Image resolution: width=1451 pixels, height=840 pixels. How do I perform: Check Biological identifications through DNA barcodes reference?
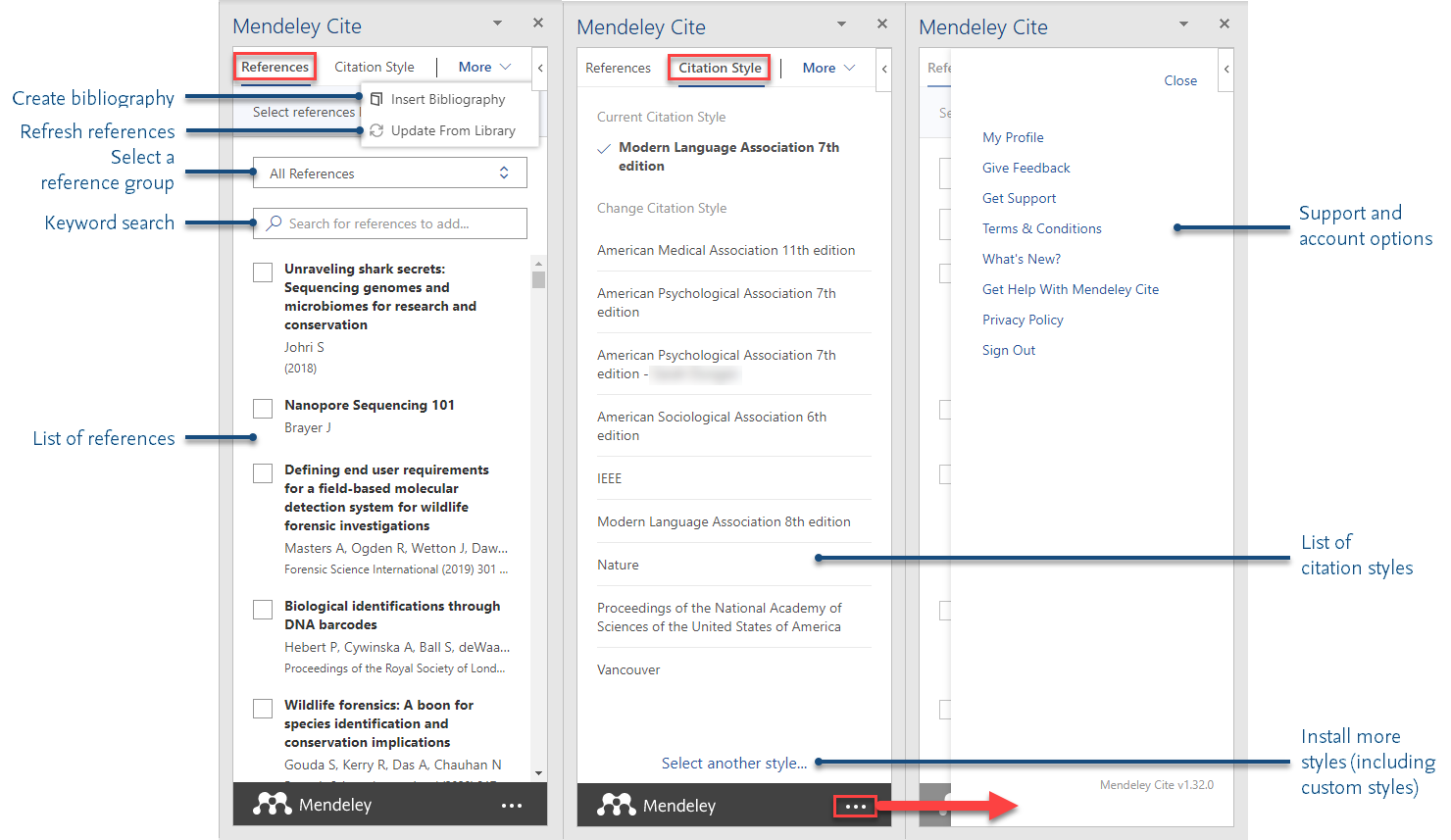point(263,610)
